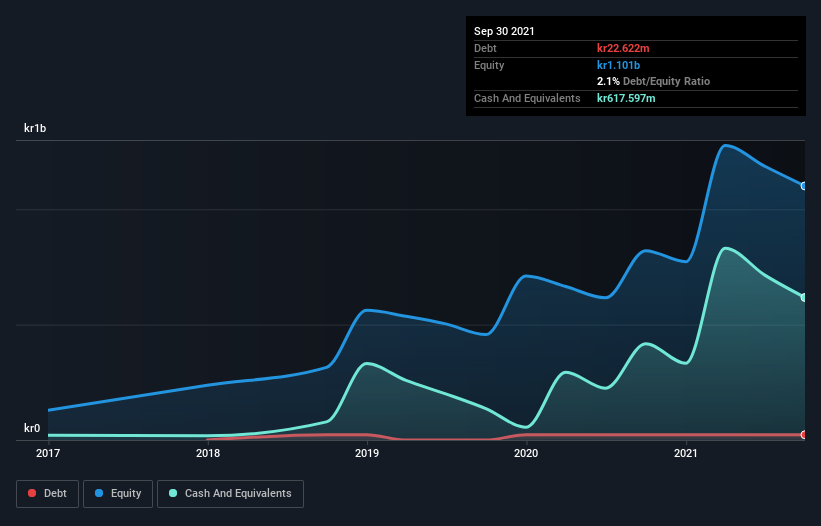Click the Equity row label in tooltip
Viewport: 821px width, 526px height.
coord(489,65)
